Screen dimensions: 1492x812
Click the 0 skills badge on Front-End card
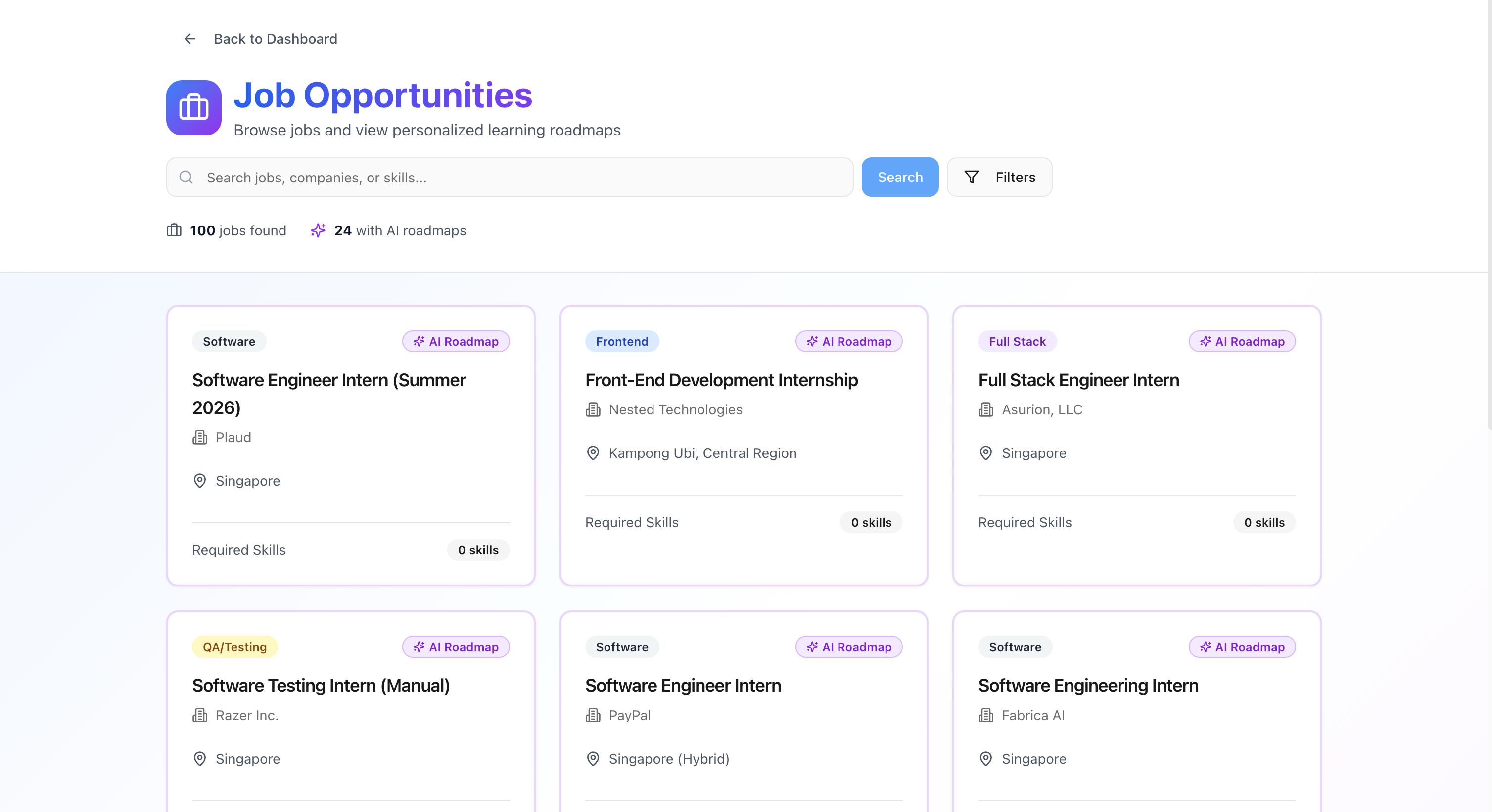click(871, 522)
